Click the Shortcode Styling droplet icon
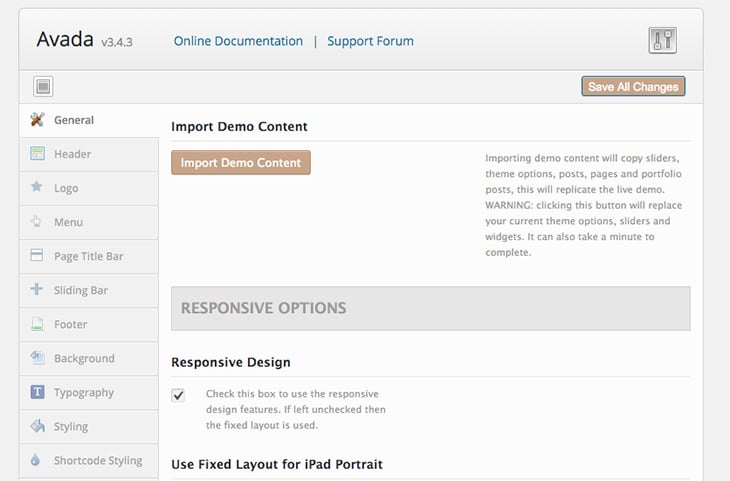 [x=35, y=460]
